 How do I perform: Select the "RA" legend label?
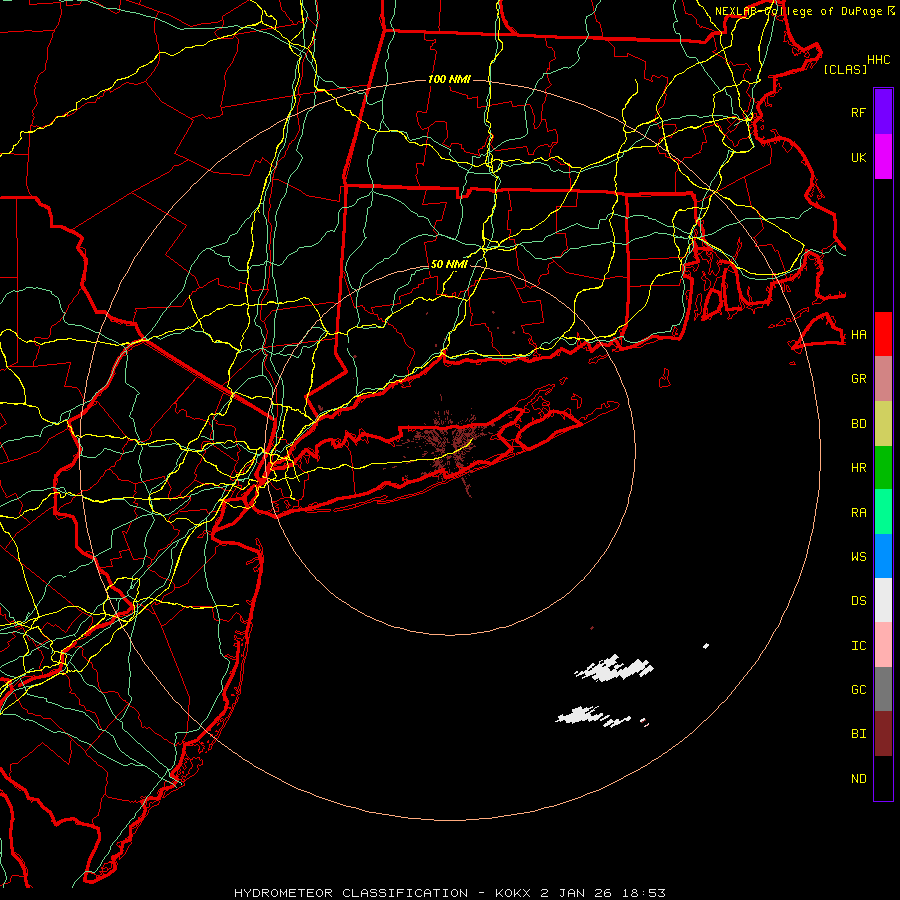(859, 513)
